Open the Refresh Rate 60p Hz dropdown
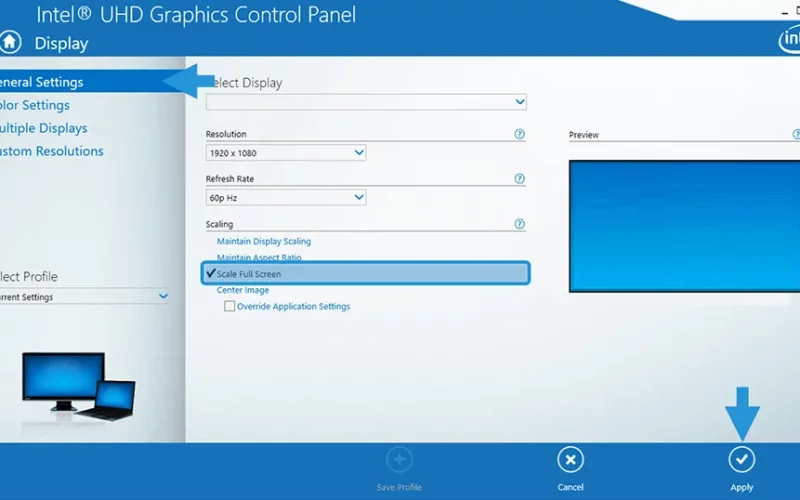 [286, 197]
